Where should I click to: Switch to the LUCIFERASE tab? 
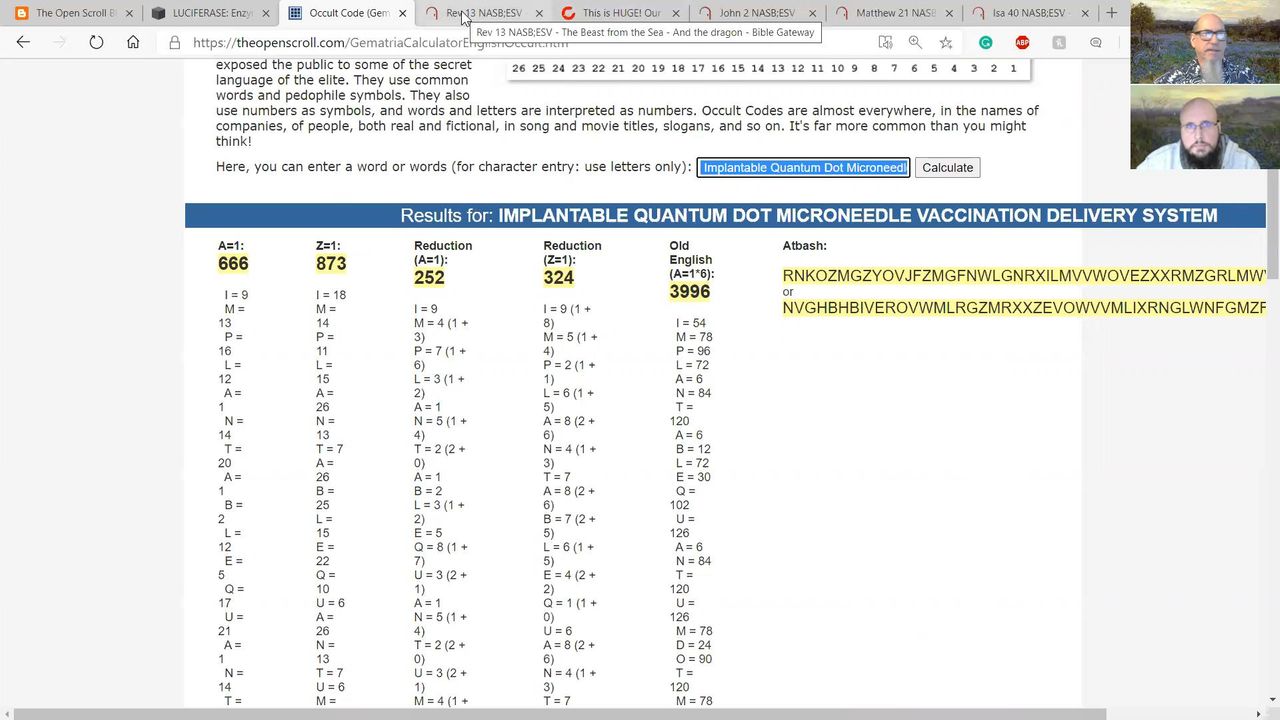pyautogui.click(x=207, y=13)
